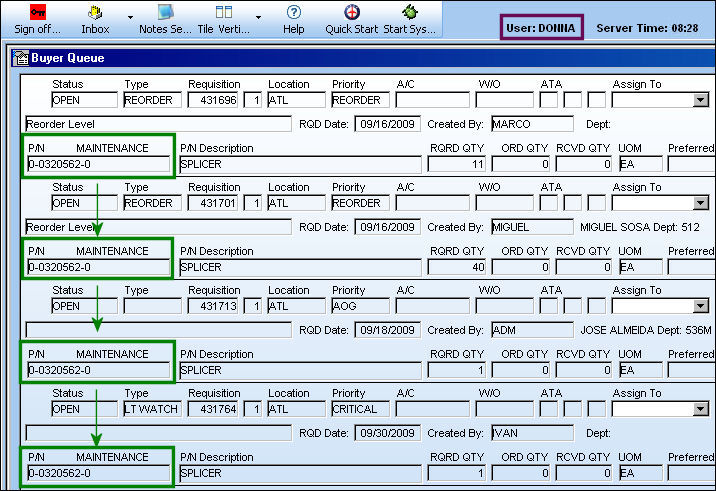
Task: Click the Server Time: 08:28 label
Action: tap(648, 28)
